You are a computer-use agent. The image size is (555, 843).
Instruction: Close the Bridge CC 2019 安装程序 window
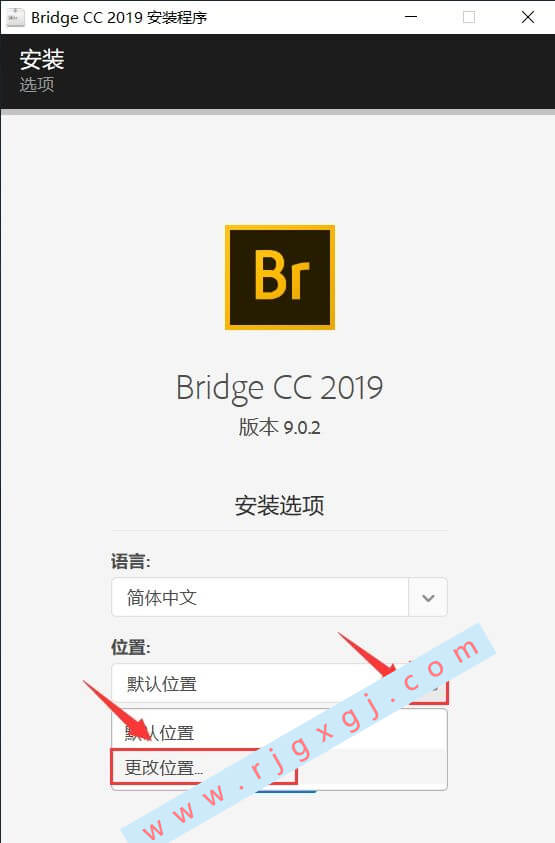528,17
